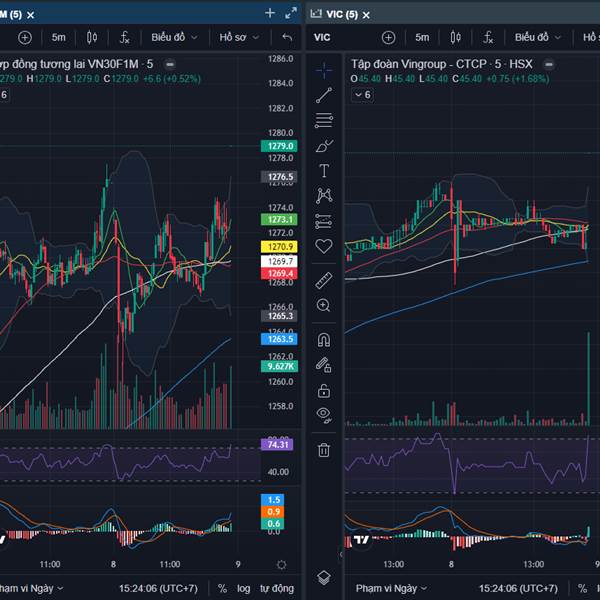Open timezone 15:24:06 (UTC+7) in VIC chart
The height and width of the screenshot is (600, 600).
click(518, 588)
